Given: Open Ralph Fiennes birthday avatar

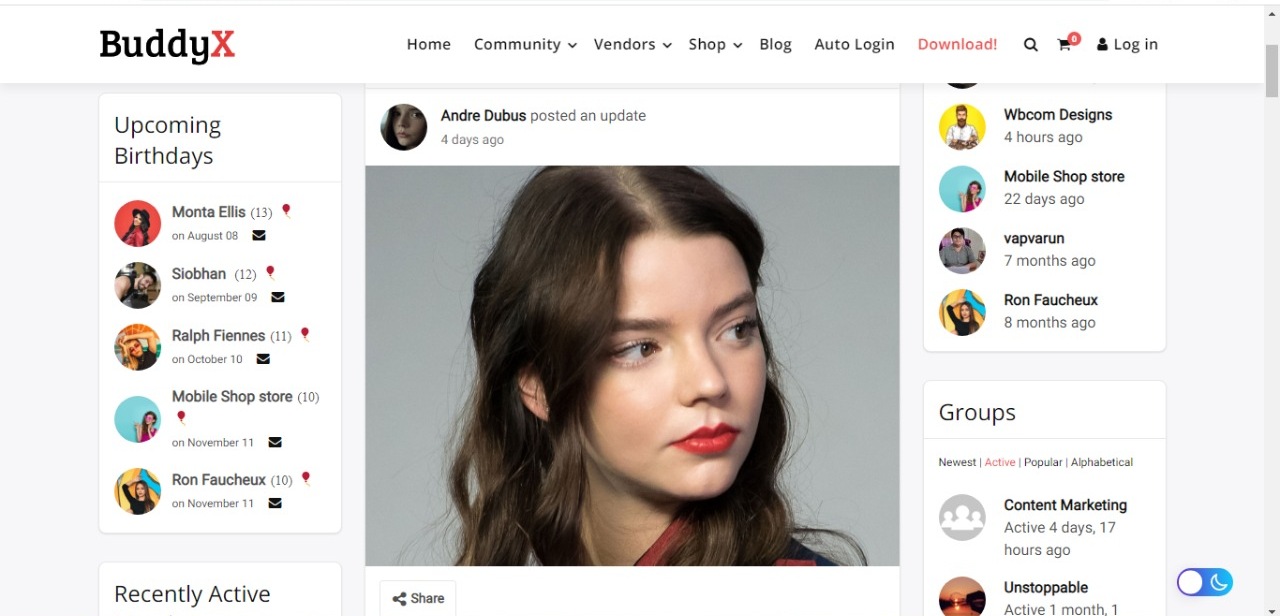Looking at the screenshot, I should point(138,347).
